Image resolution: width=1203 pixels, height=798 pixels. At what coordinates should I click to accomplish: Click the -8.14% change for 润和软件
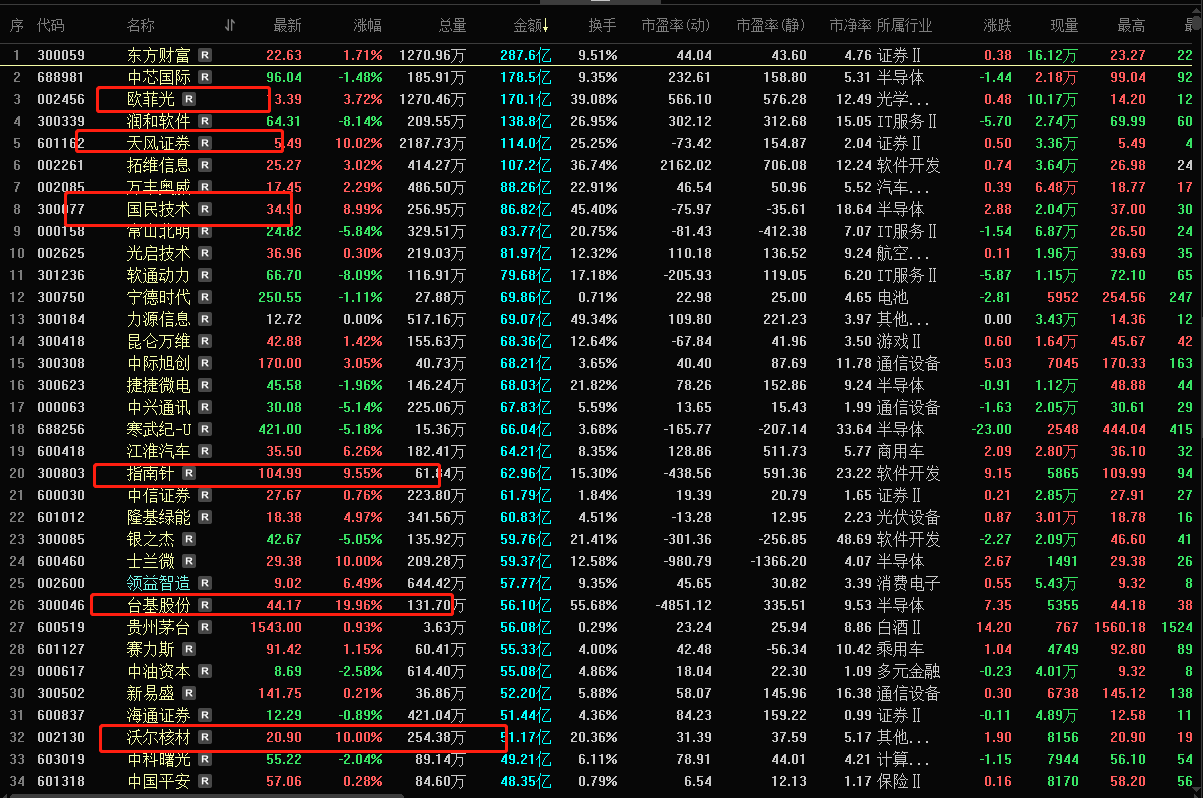tap(359, 121)
